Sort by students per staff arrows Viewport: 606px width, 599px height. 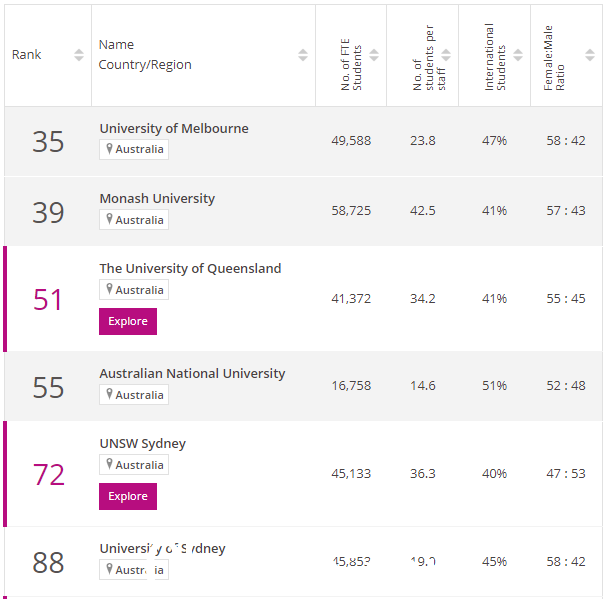446,55
